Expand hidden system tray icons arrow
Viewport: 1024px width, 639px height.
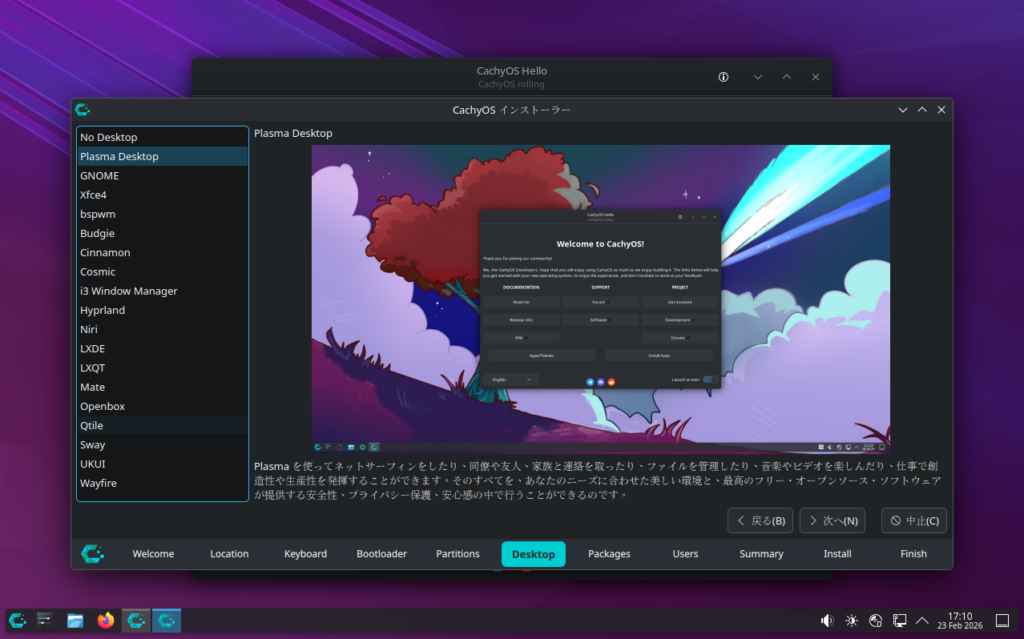(x=922, y=621)
